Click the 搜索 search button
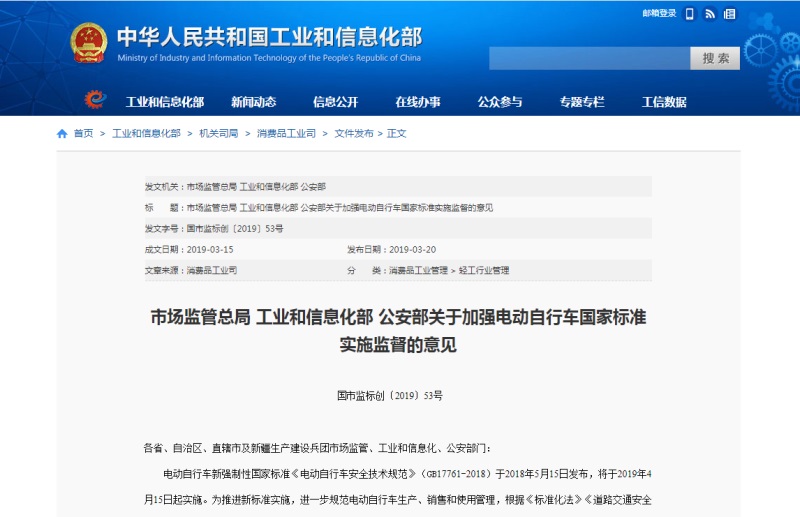Viewport: 800px width, 517px height. [715, 59]
